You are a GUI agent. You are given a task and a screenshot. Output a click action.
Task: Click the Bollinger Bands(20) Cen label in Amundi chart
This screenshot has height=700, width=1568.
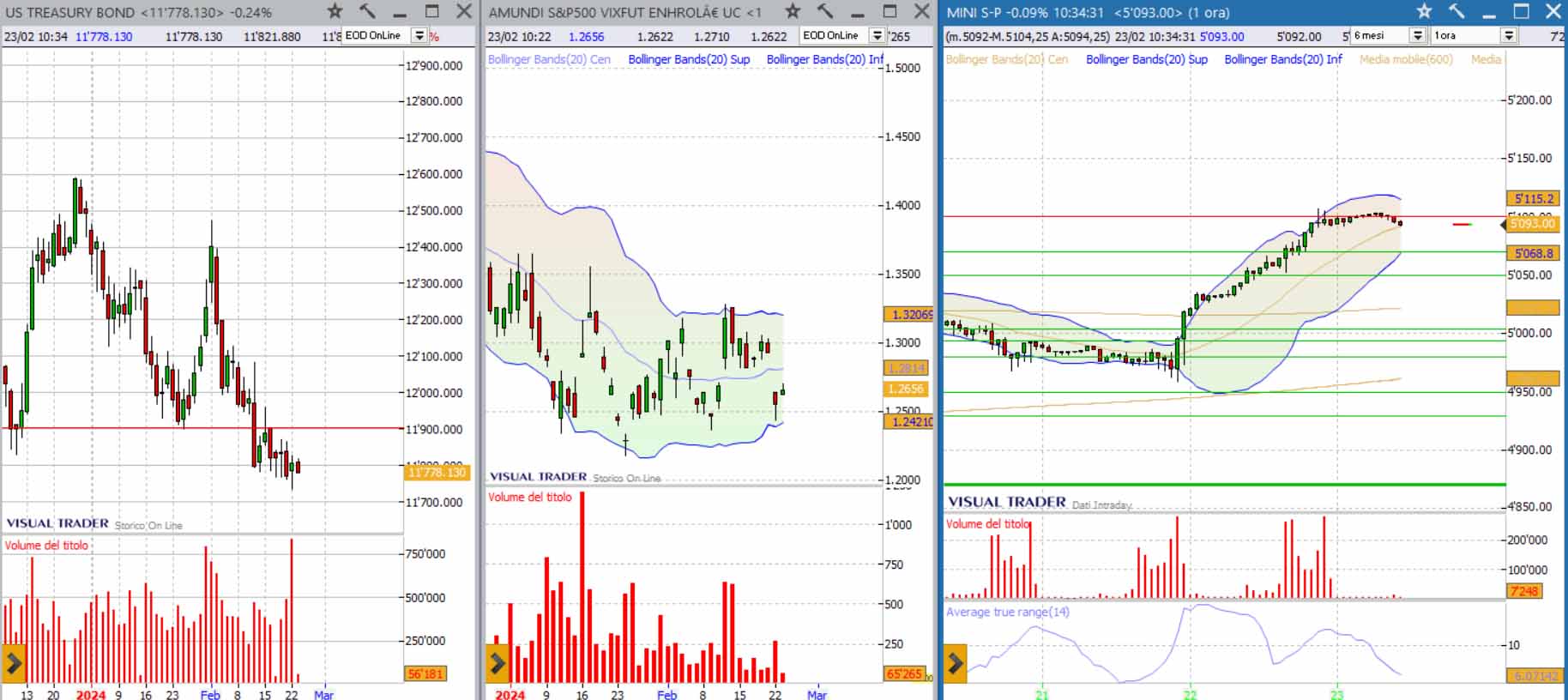[549, 59]
